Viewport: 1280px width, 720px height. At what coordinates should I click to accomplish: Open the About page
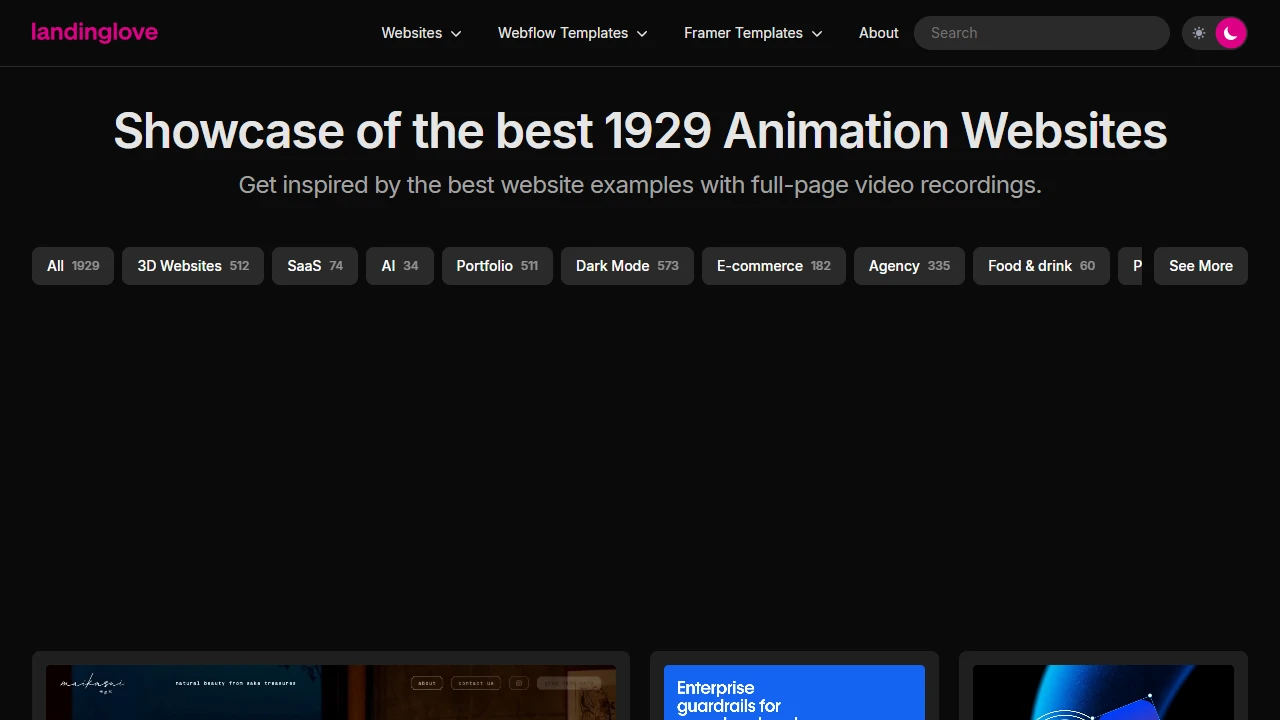[x=878, y=33]
